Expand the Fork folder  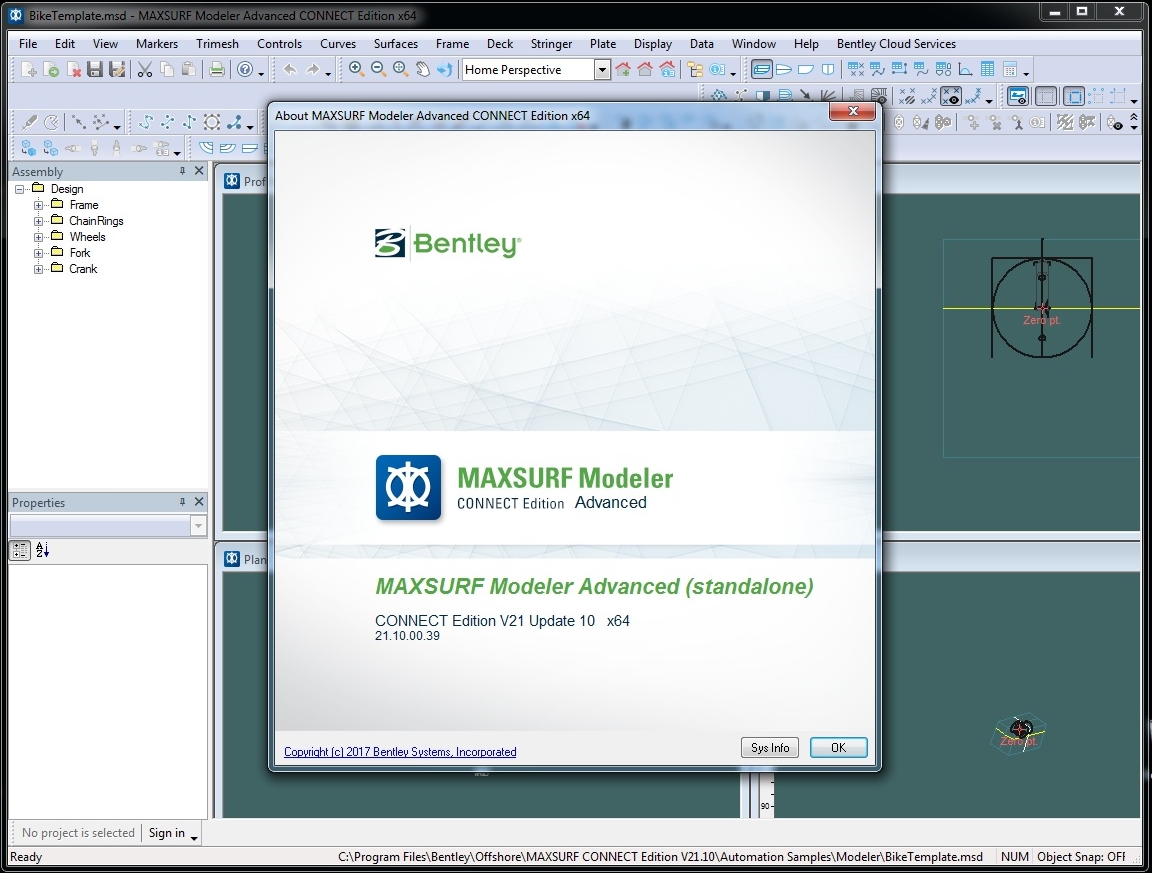point(38,254)
